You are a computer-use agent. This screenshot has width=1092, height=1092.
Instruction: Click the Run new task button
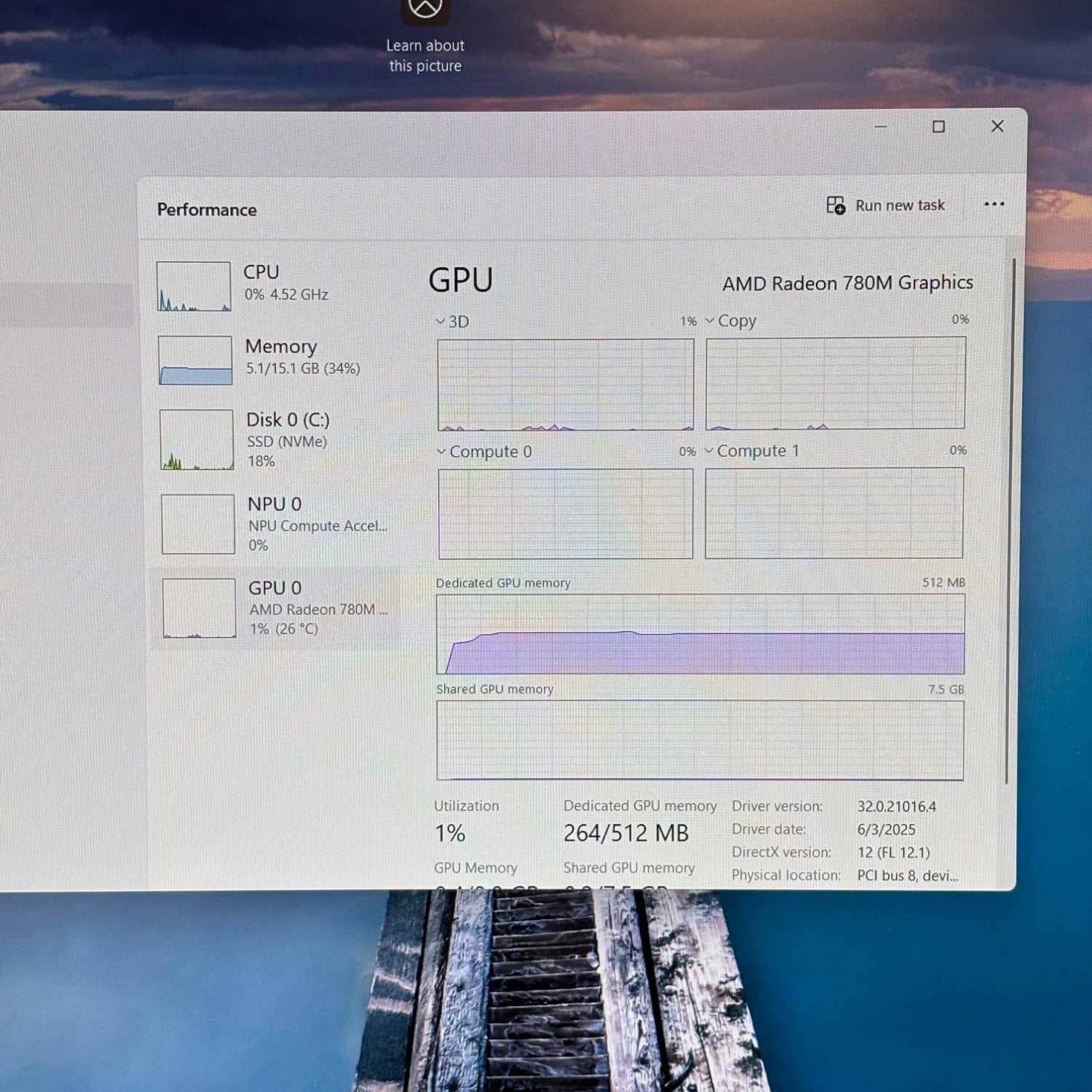[x=885, y=206]
